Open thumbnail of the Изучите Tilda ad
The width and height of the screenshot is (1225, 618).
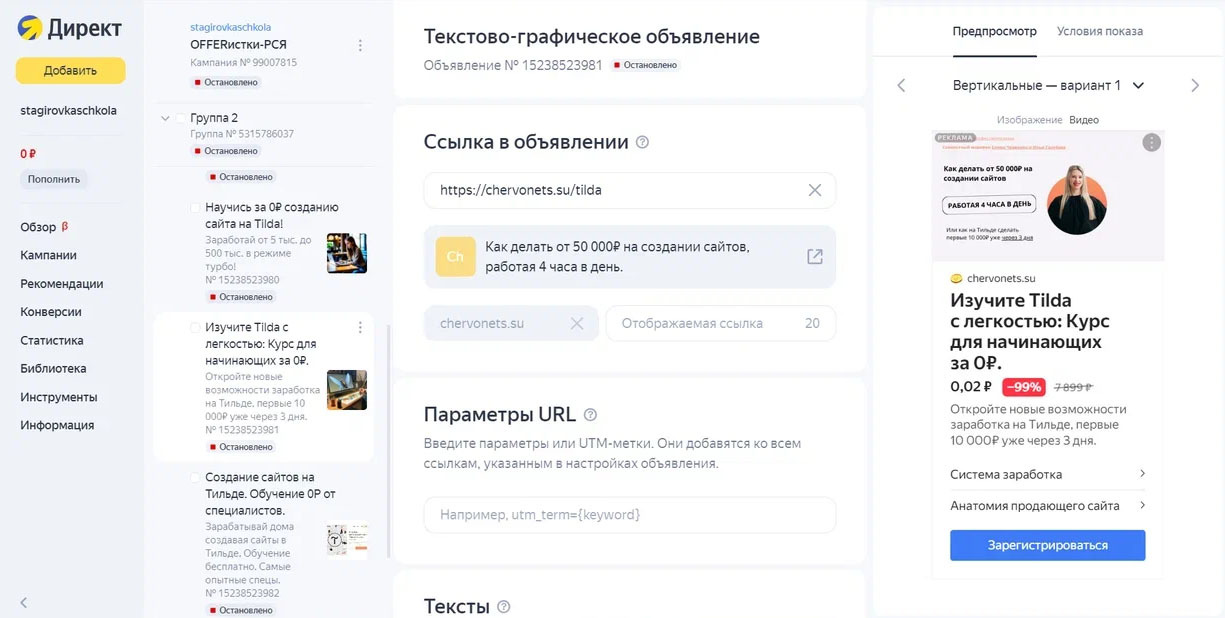click(x=347, y=390)
